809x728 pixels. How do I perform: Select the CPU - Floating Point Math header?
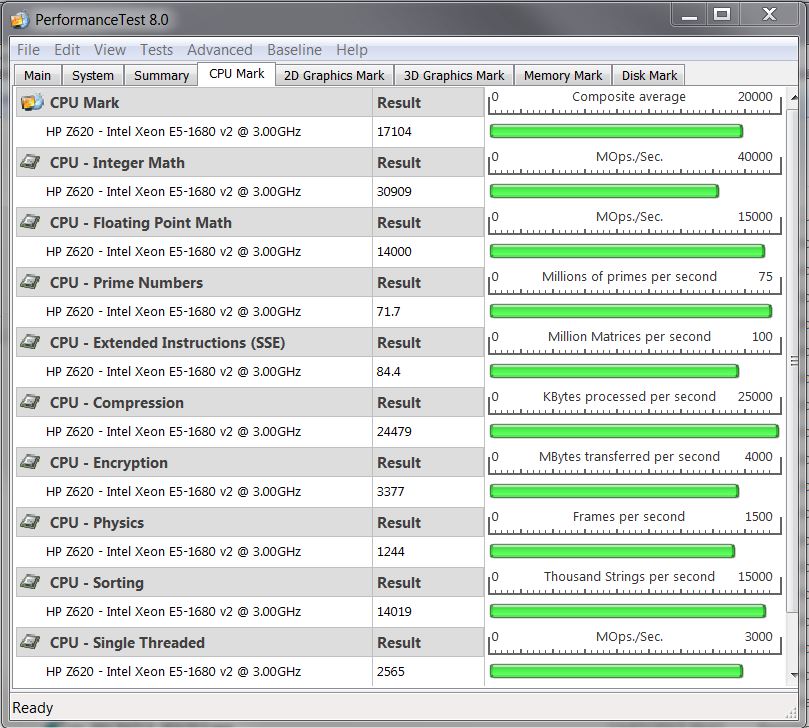point(193,222)
